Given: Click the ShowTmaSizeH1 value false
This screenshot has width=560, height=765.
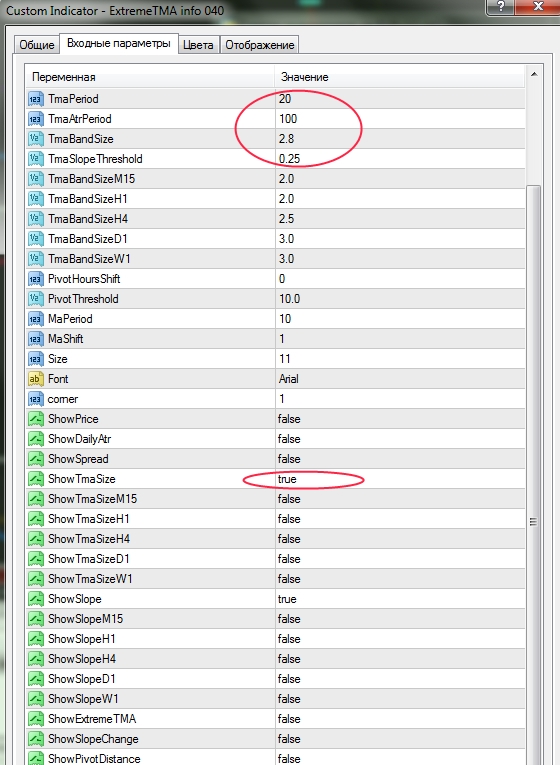Looking at the screenshot, I should tap(289, 519).
